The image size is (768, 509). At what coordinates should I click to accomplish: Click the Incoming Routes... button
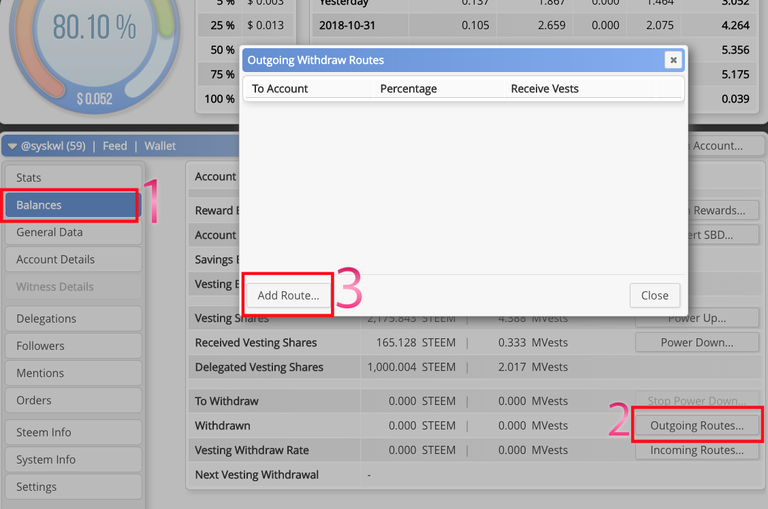696,450
